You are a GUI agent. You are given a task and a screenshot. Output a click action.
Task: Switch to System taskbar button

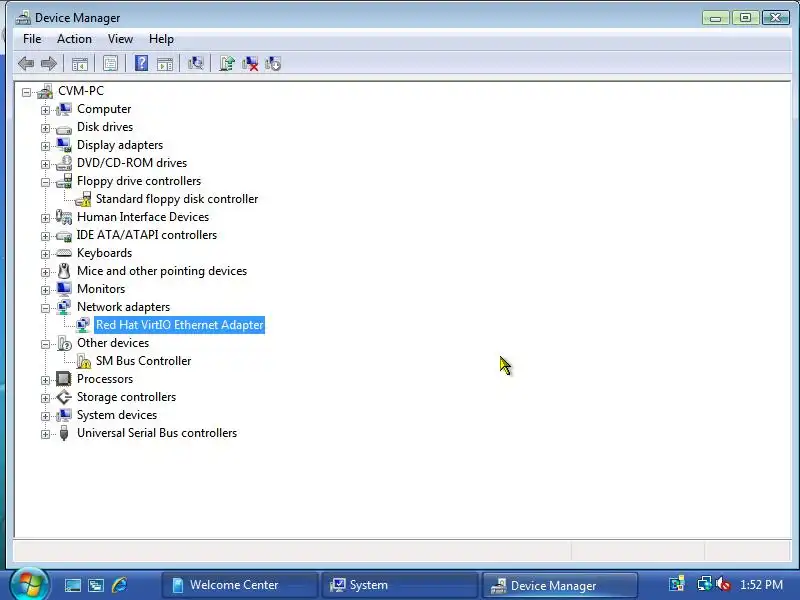point(400,585)
